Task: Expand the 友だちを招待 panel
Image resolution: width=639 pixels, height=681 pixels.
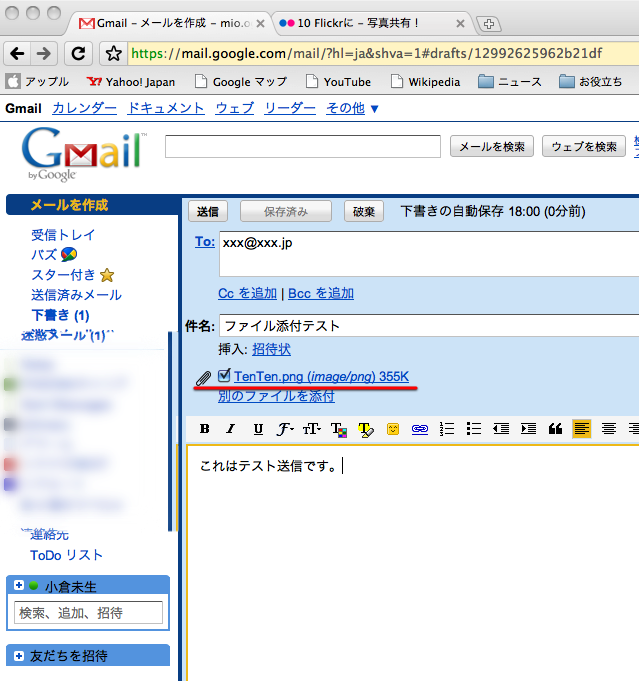Action: coord(19,656)
